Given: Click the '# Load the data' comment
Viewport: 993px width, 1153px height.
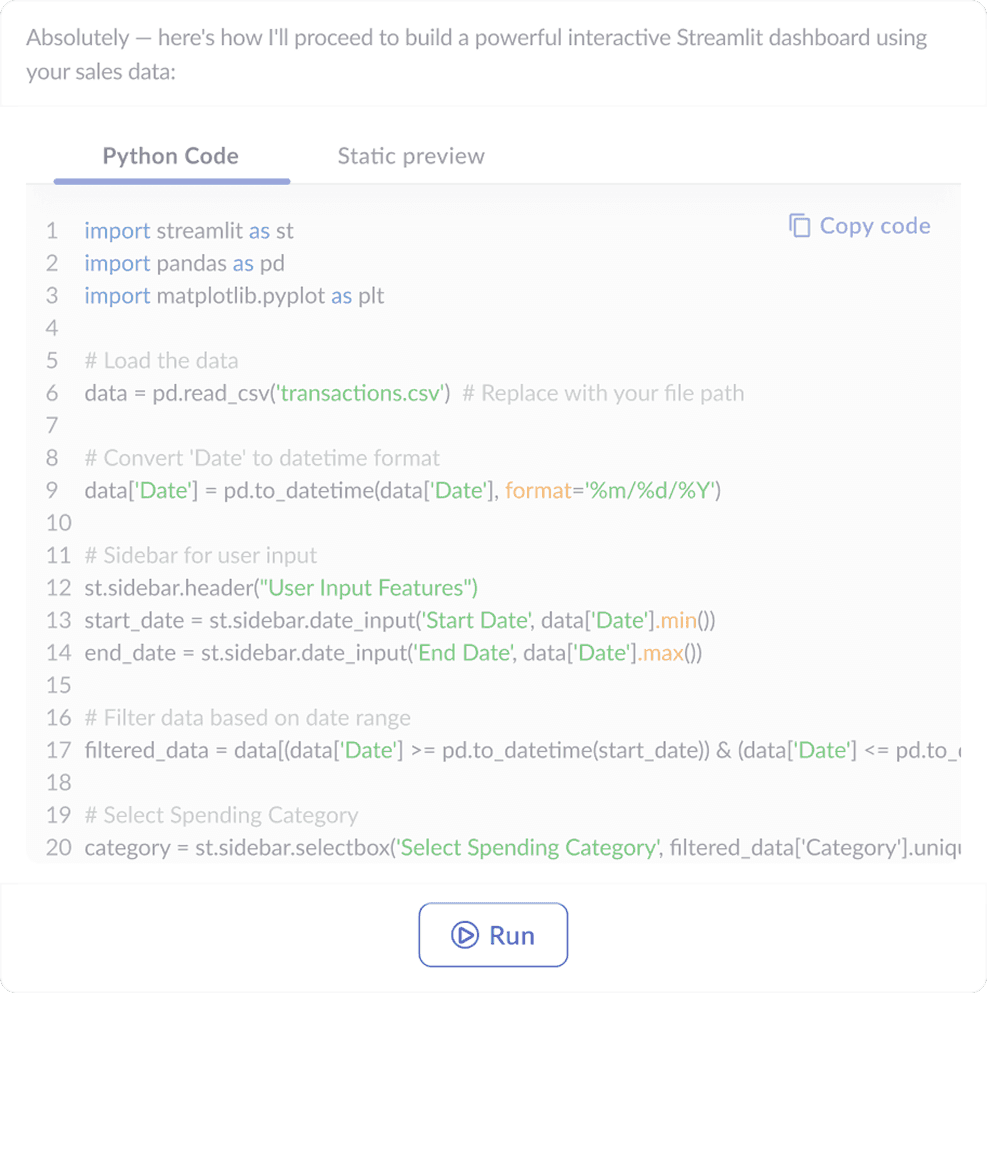Looking at the screenshot, I should (161, 361).
